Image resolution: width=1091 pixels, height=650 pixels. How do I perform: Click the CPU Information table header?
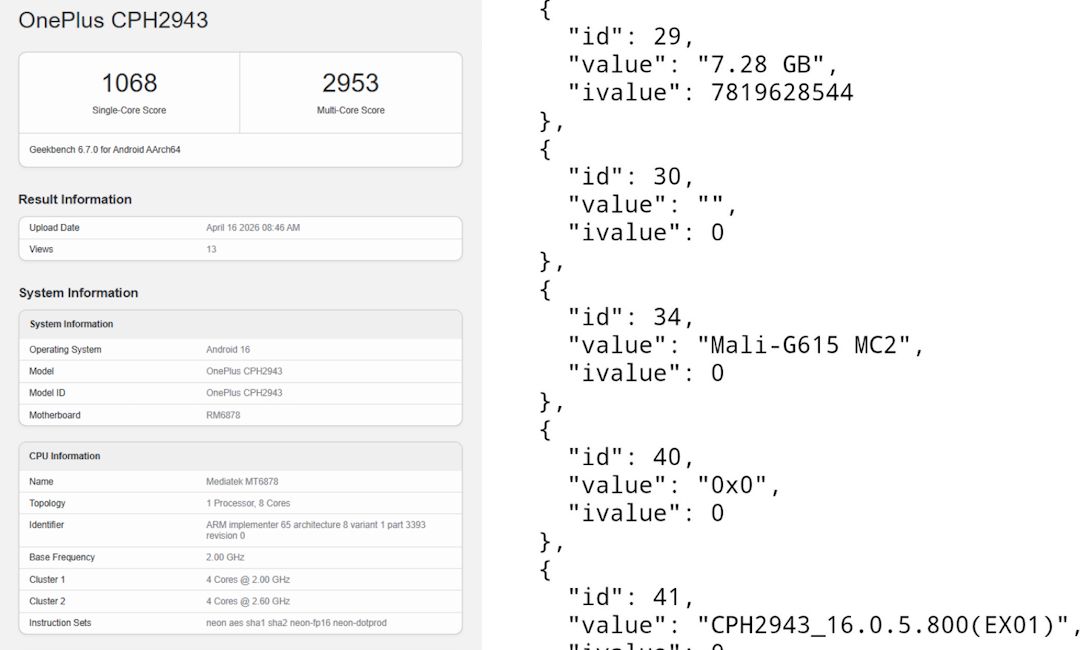click(x=65, y=456)
